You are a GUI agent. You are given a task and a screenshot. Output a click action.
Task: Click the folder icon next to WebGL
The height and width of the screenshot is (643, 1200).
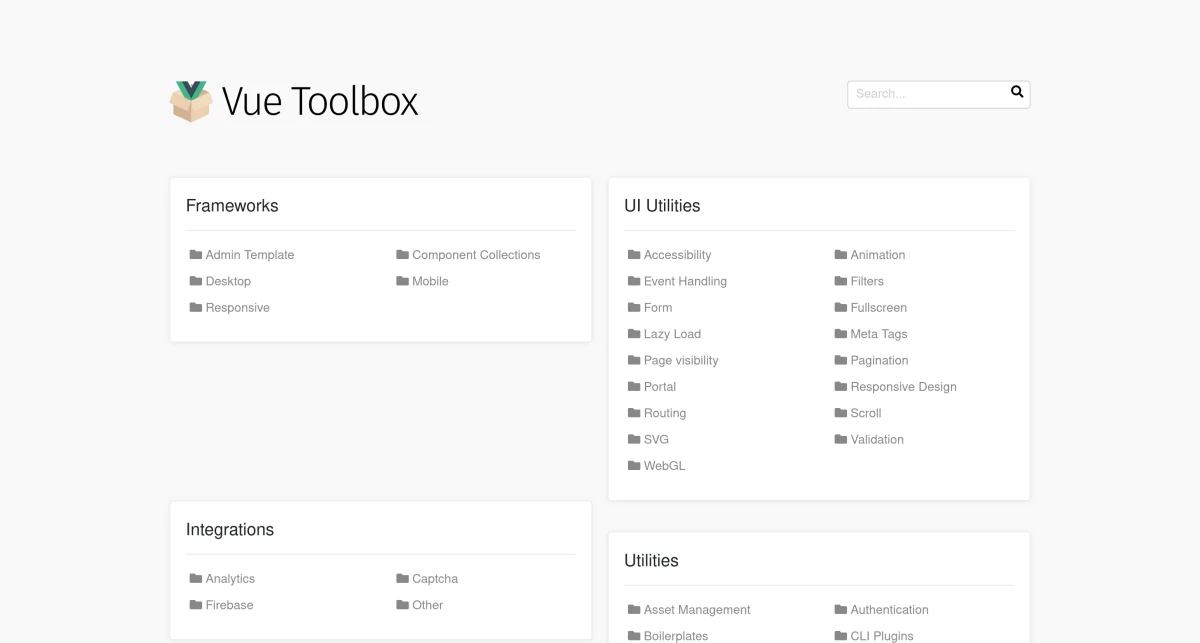pyautogui.click(x=633, y=465)
